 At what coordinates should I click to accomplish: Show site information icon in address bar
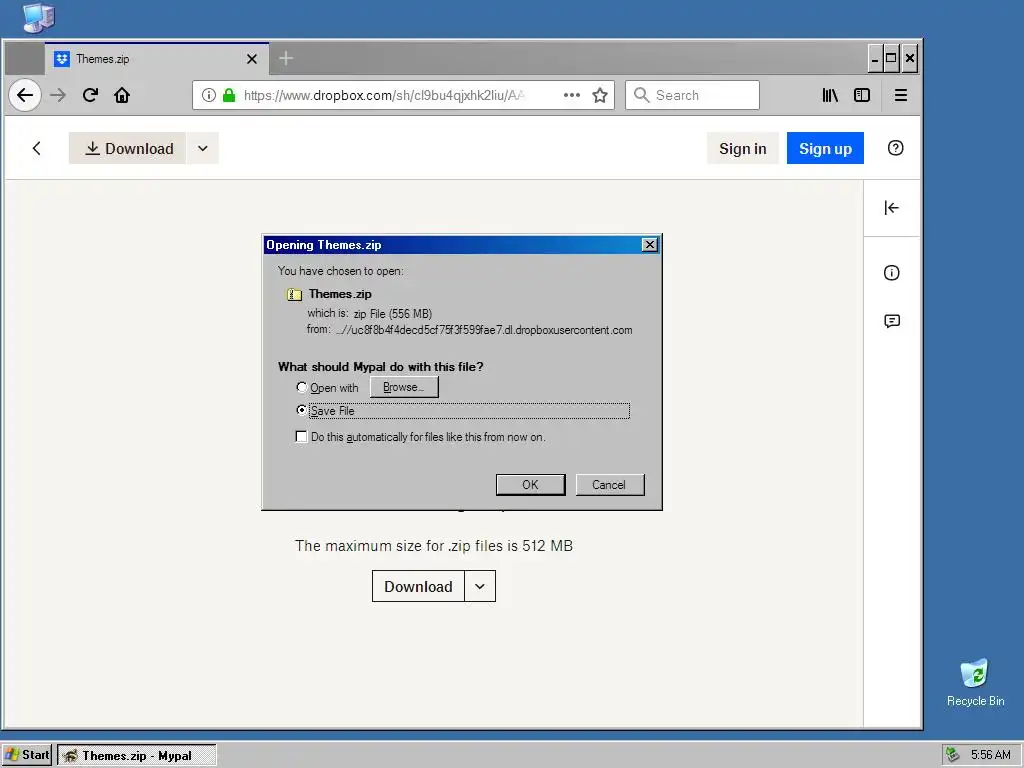[x=208, y=95]
